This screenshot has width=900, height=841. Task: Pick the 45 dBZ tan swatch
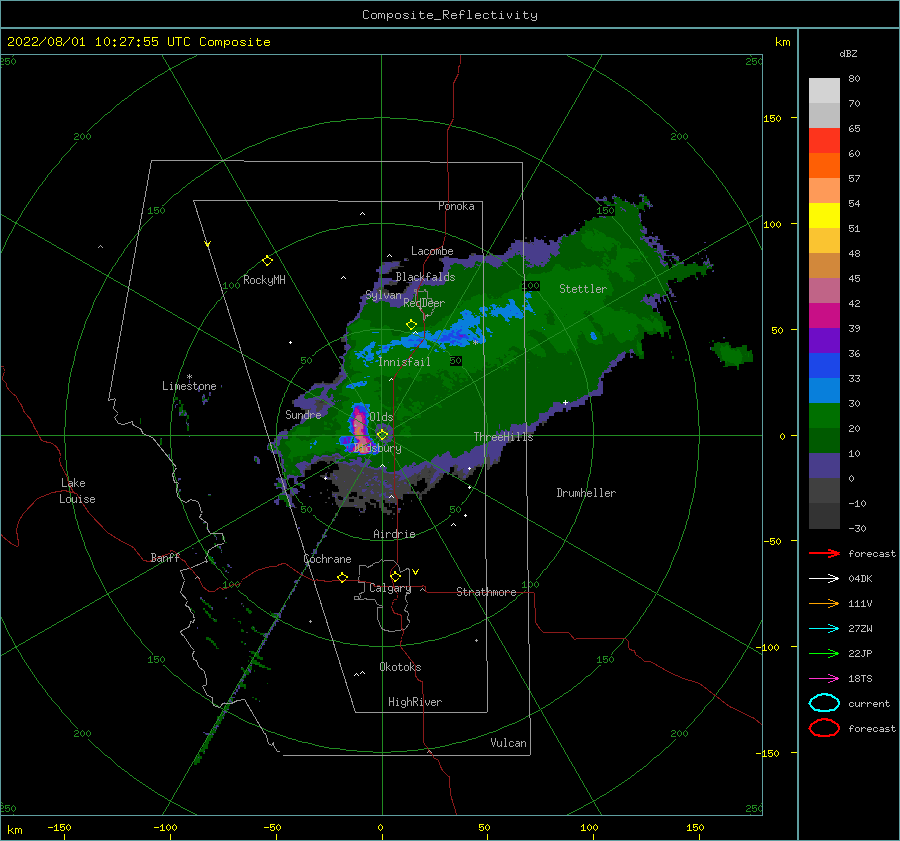click(x=824, y=266)
